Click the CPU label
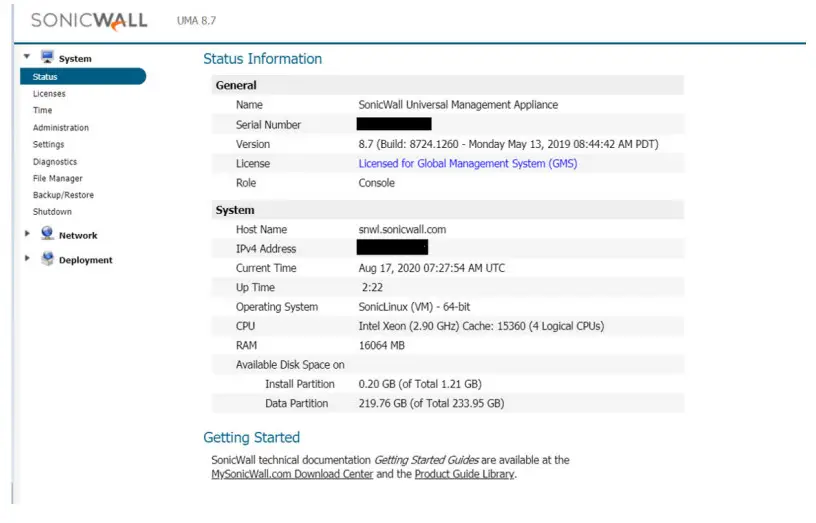This screenshot has width=816, height=523. click(x=245, y=326)
